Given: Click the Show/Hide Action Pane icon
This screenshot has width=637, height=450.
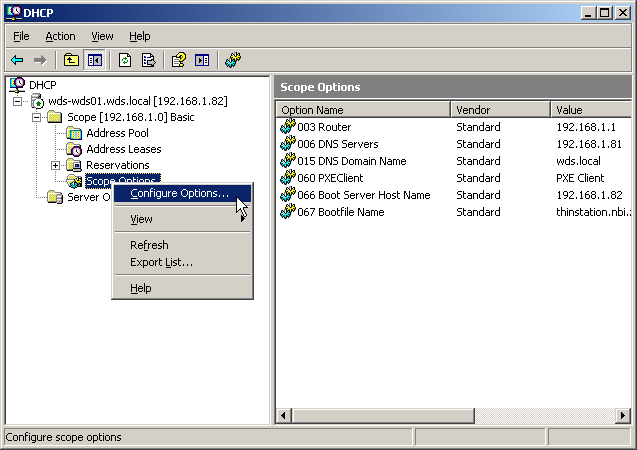Looking at the screenshot, I should click(x=202, y=61).
